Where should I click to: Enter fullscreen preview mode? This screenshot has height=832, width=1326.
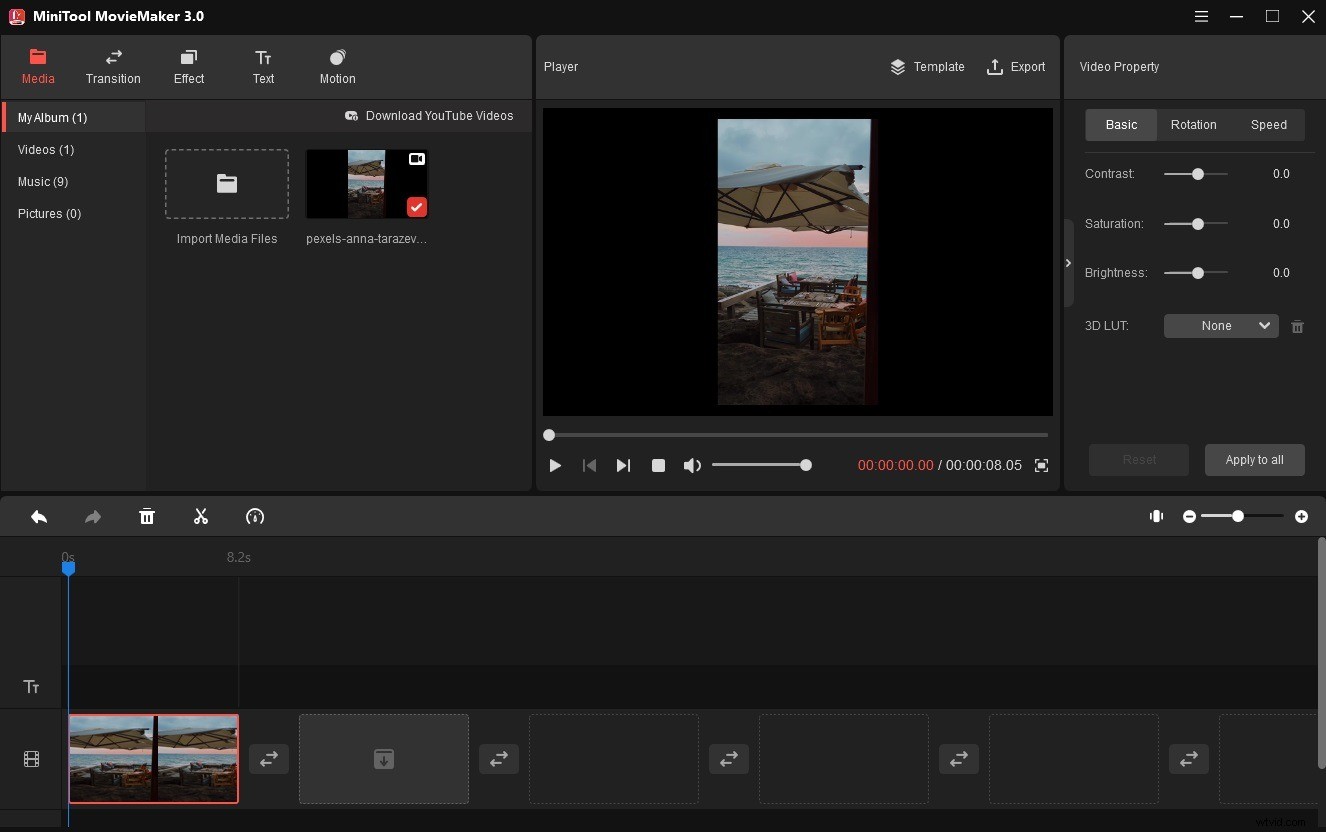pyautogui.click(x=1041, y=465)
